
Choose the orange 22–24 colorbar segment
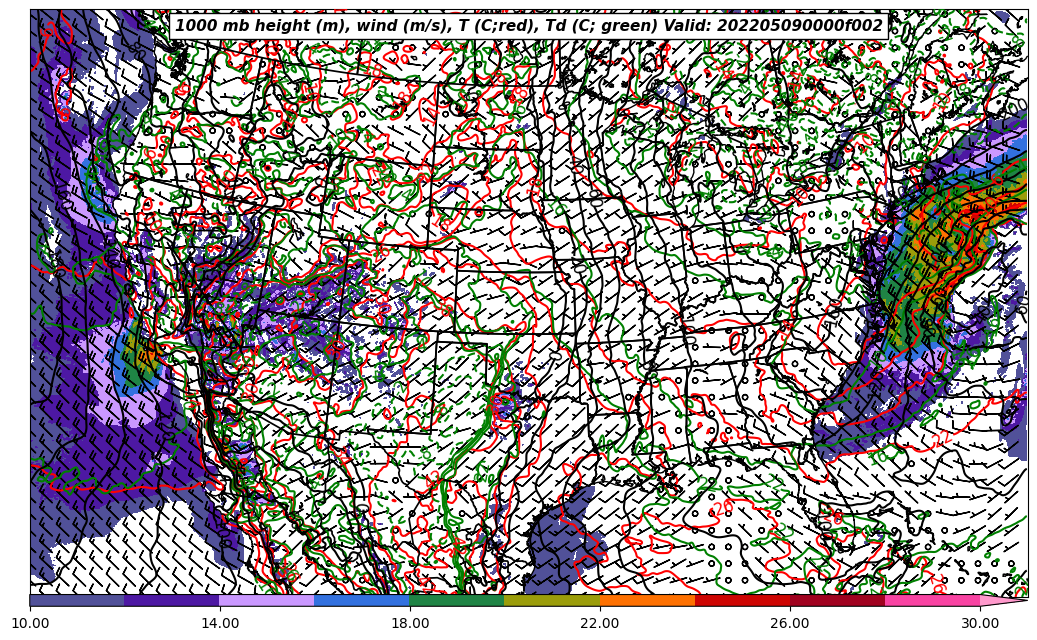[647, 600]
